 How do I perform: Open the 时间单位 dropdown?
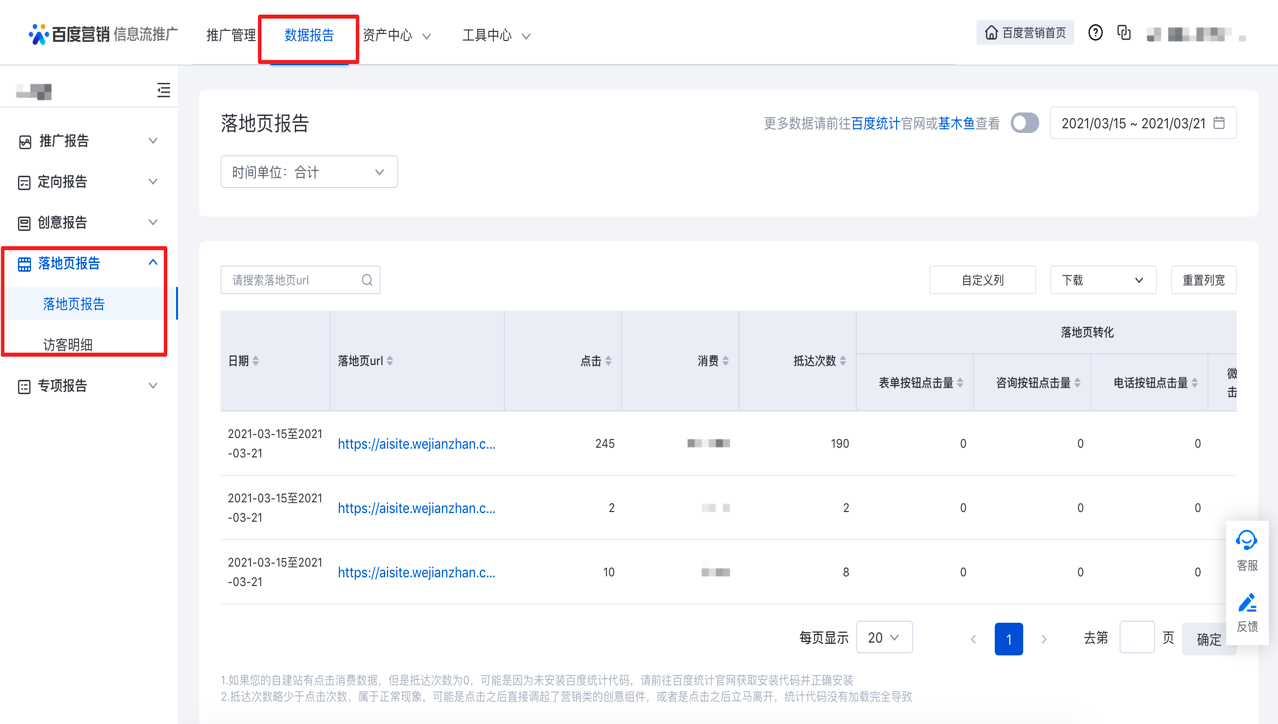tap(308, 172)
